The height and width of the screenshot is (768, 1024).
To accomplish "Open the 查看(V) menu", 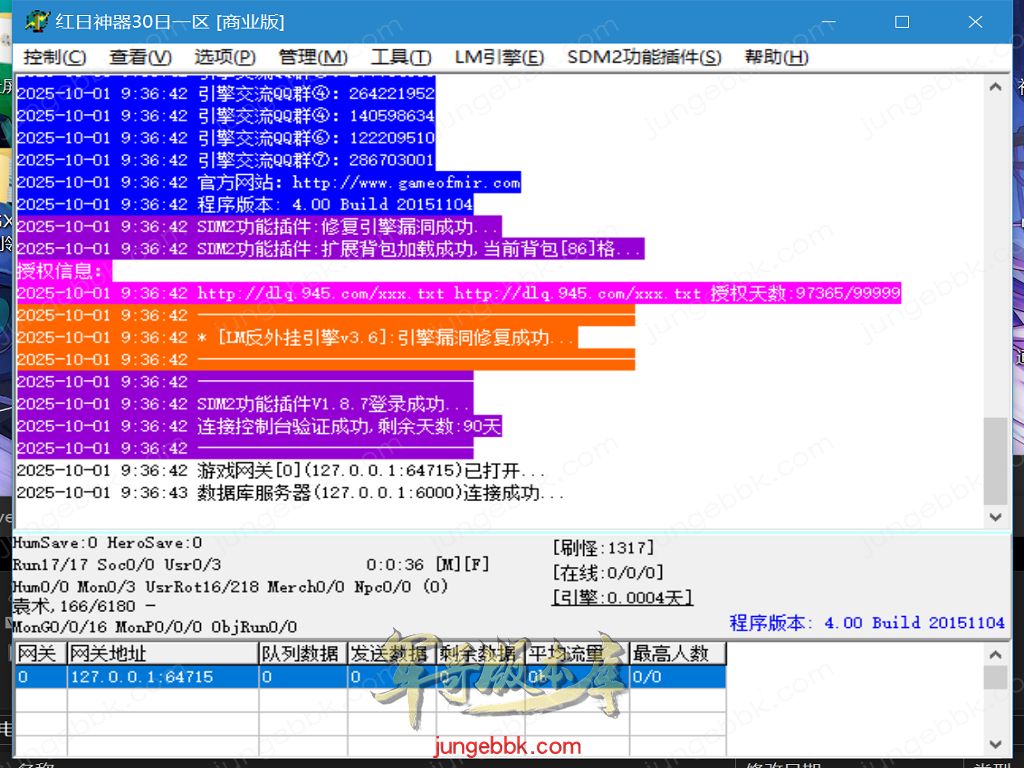I will pos(140,57).
